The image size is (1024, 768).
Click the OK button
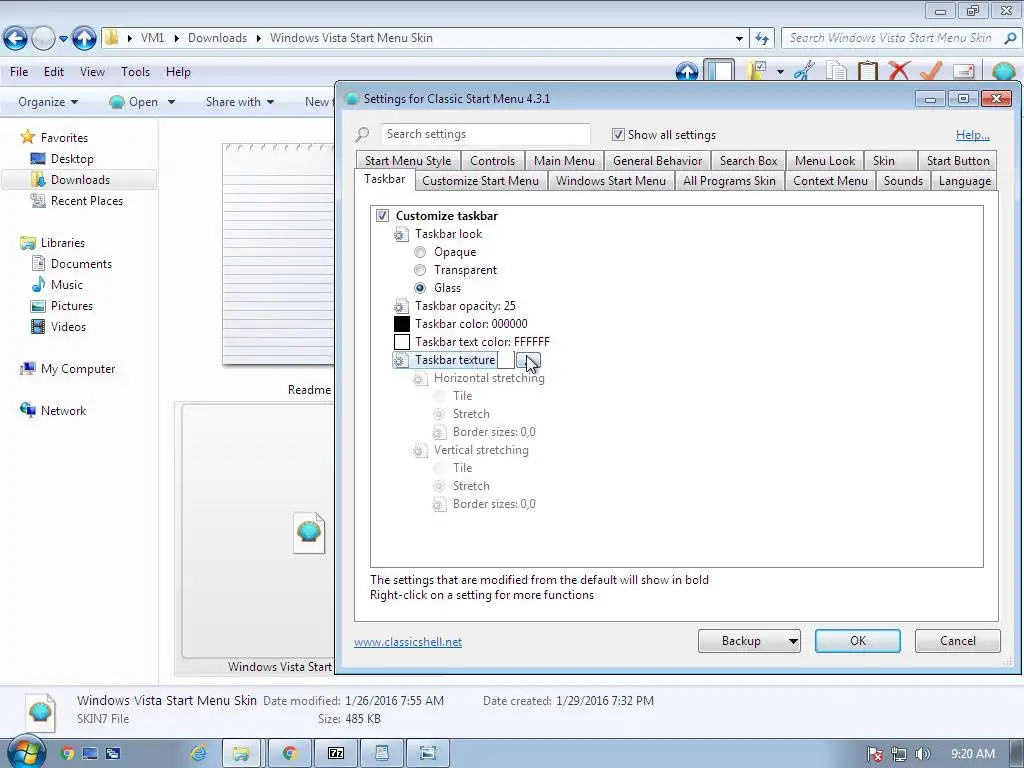click(857, 641)
